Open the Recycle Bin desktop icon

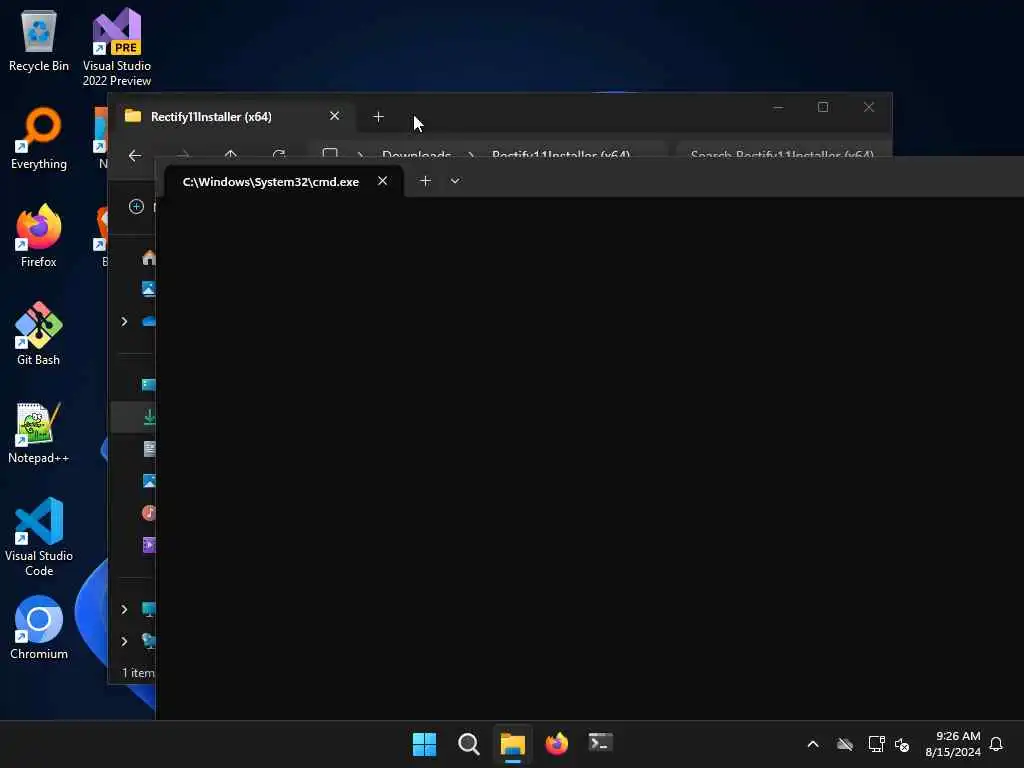(39, 41)
